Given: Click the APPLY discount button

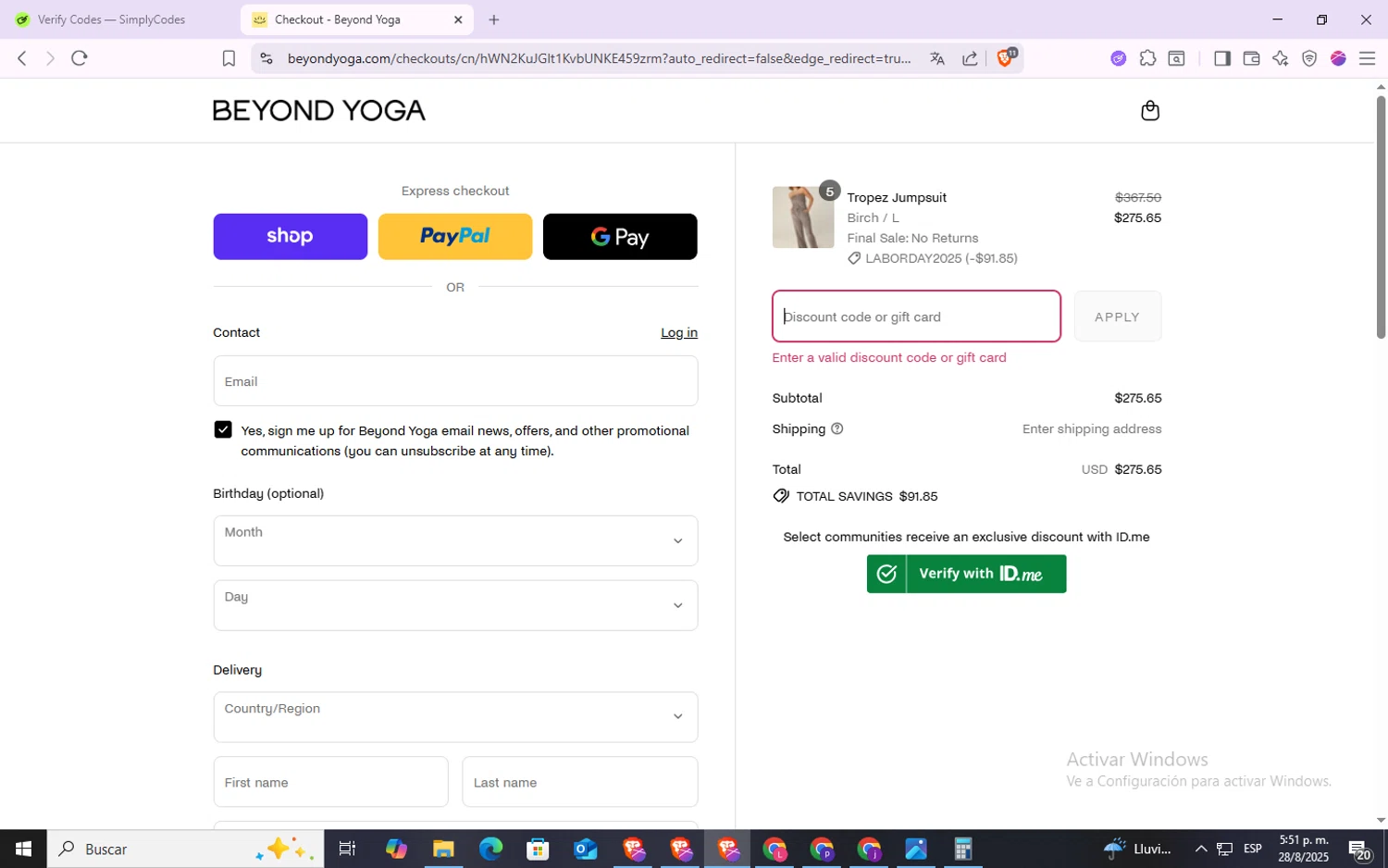Looking at the screenshot, I should pyautogui.click(x=1117, y=316).
